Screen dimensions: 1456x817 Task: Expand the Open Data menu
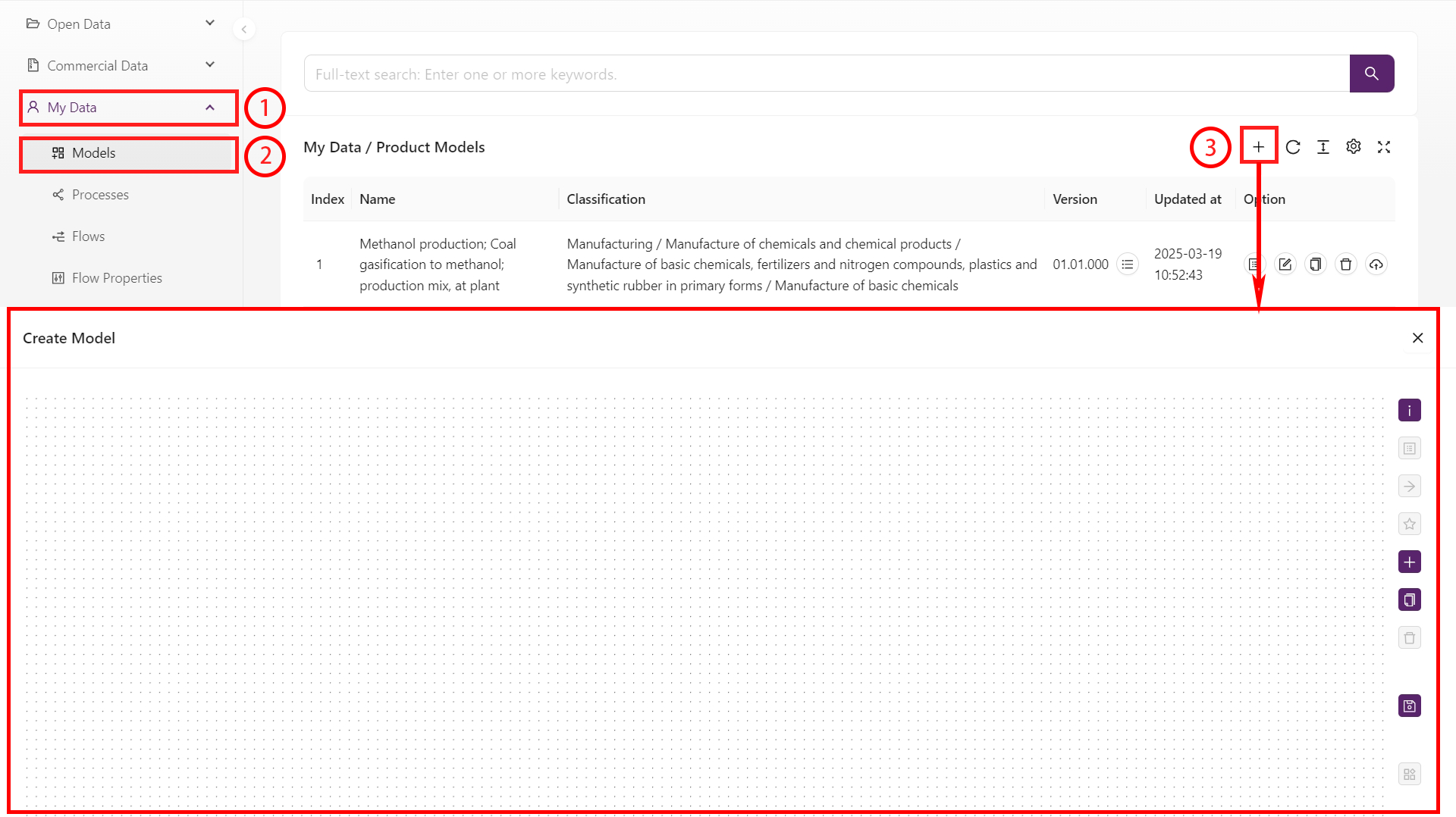[121, 24]
